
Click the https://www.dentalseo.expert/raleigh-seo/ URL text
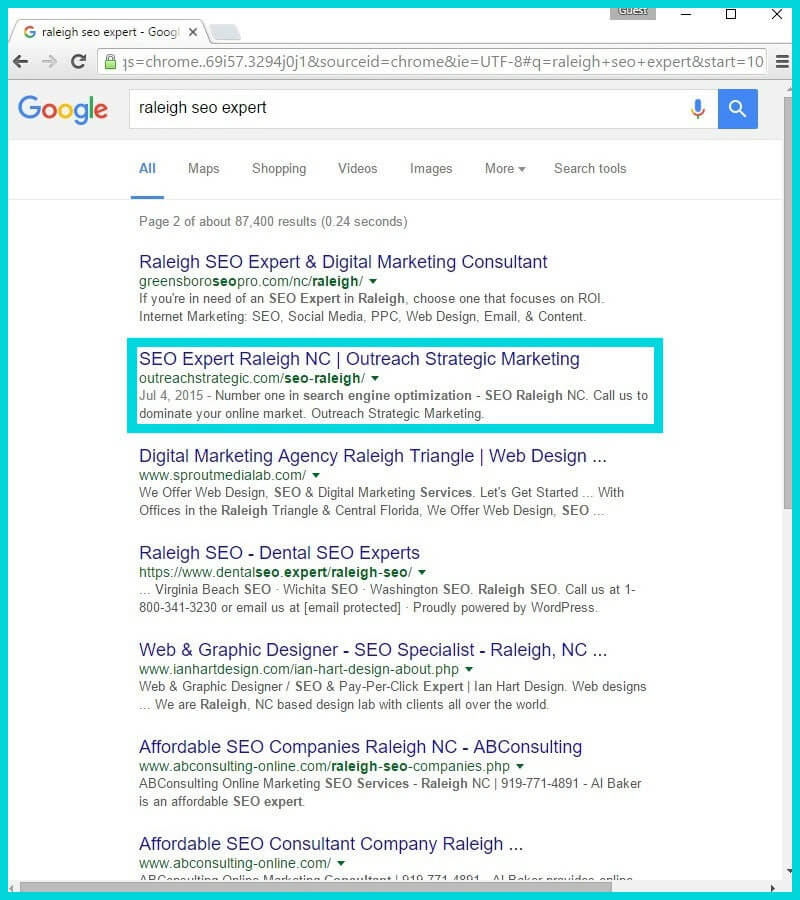pos(275,572)
